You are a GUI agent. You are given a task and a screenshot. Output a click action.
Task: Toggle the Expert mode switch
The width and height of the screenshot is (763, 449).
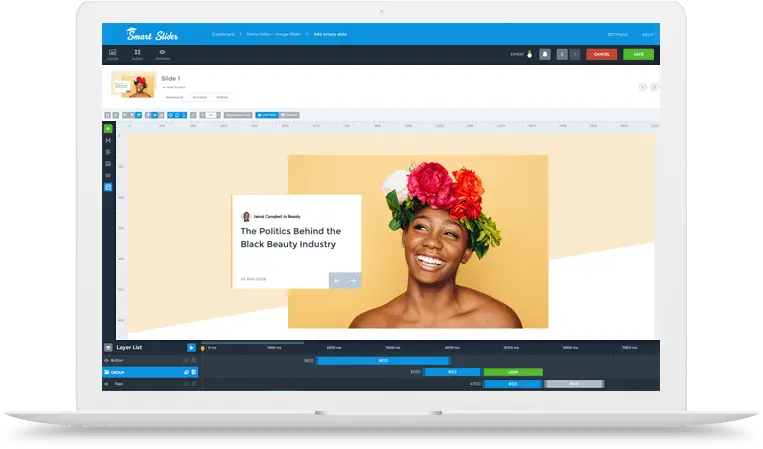tap(528, 54)
